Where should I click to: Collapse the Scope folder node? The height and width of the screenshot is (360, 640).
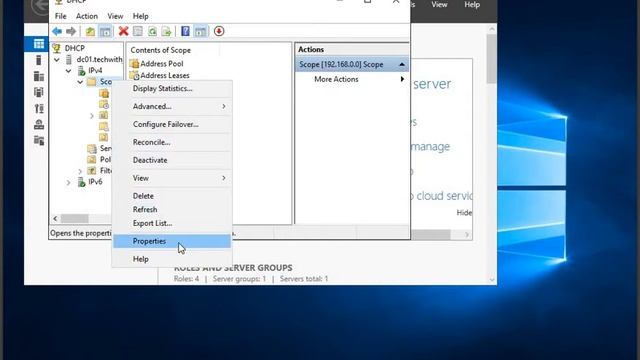pyautogui.click(x=80, y=82)
